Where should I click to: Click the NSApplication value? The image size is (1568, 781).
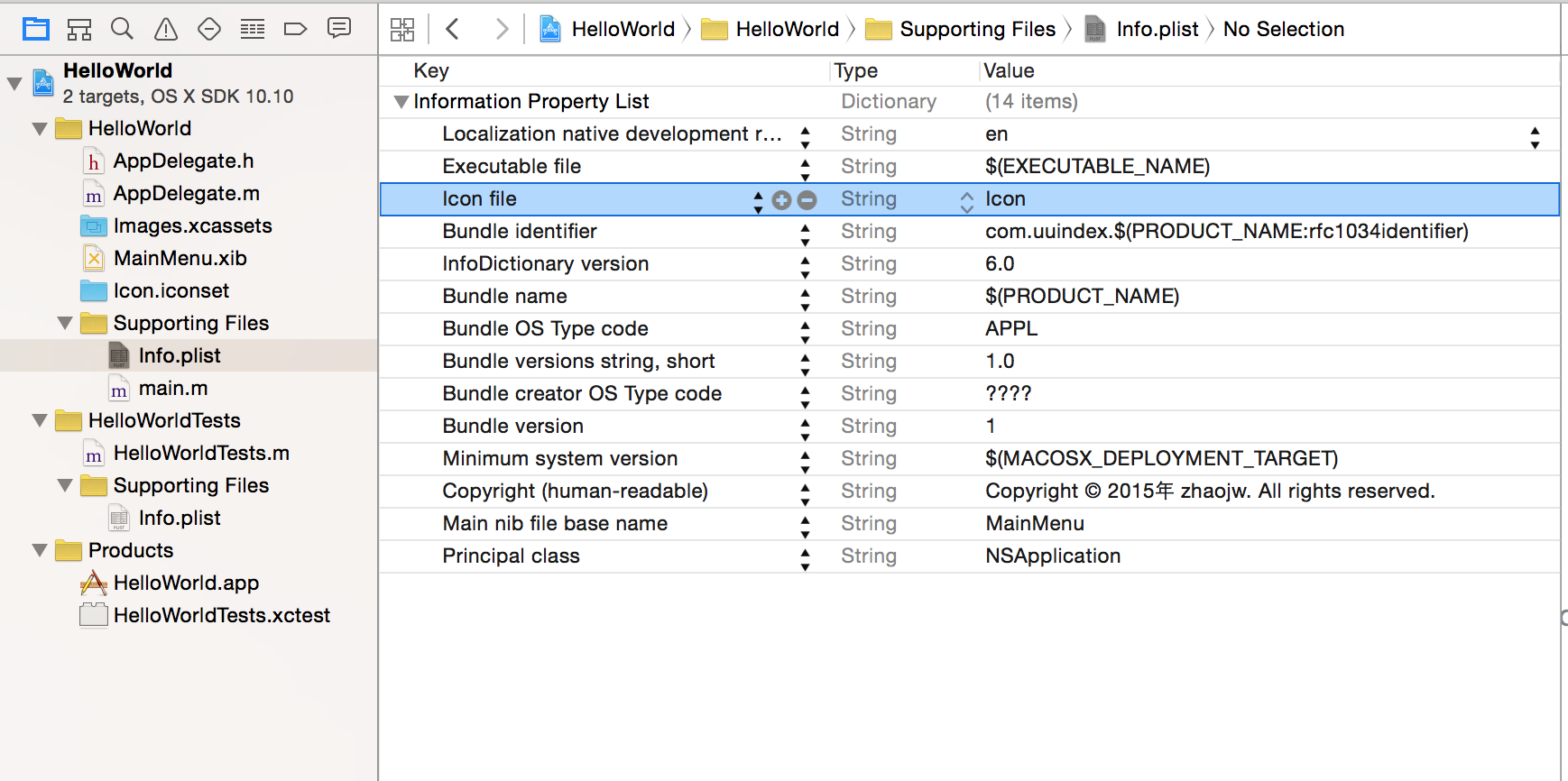click(1053, 556)
